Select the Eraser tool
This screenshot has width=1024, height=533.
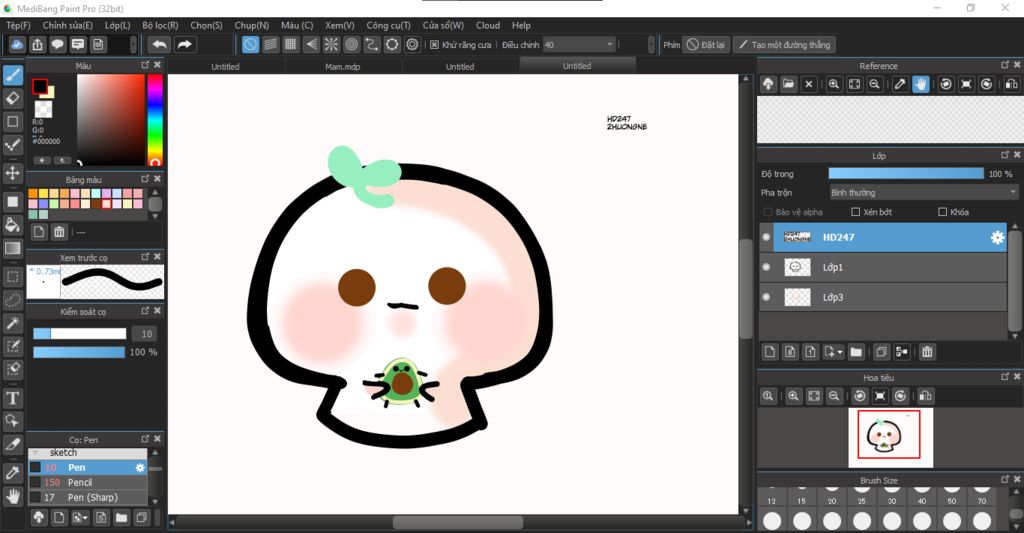12,98
